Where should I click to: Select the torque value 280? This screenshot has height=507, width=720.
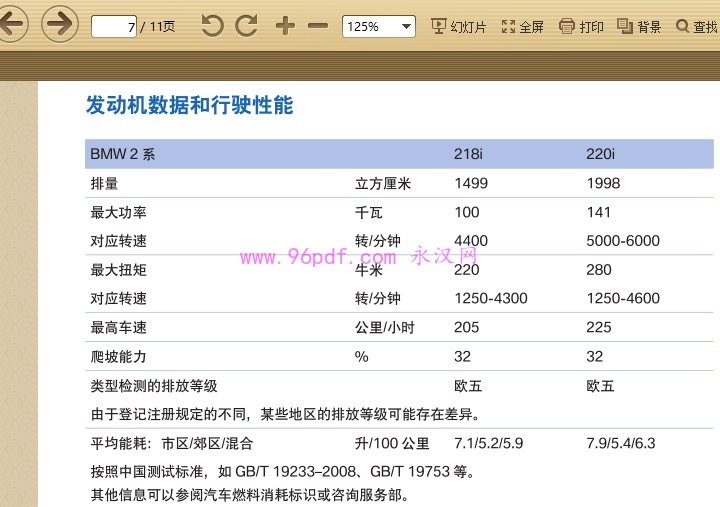(599, 270)
